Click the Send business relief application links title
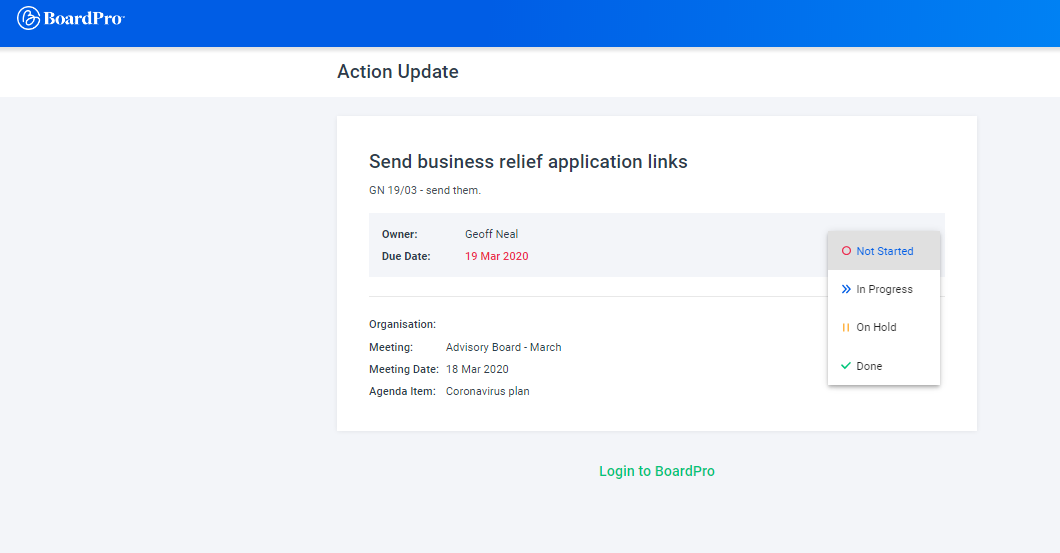This screenshot has height=553, width=1060. click(x=528, y=161)
